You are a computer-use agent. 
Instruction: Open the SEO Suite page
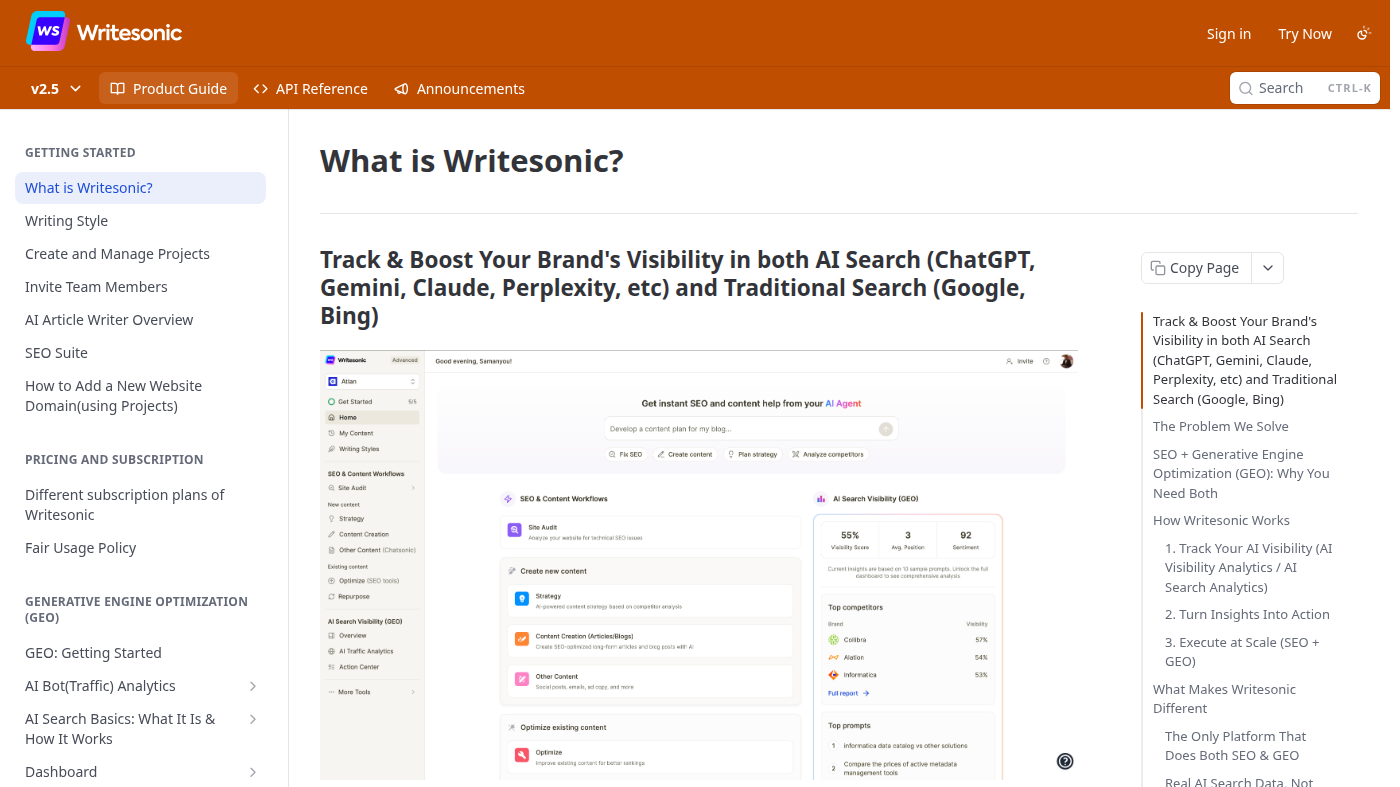coord(140,353)
